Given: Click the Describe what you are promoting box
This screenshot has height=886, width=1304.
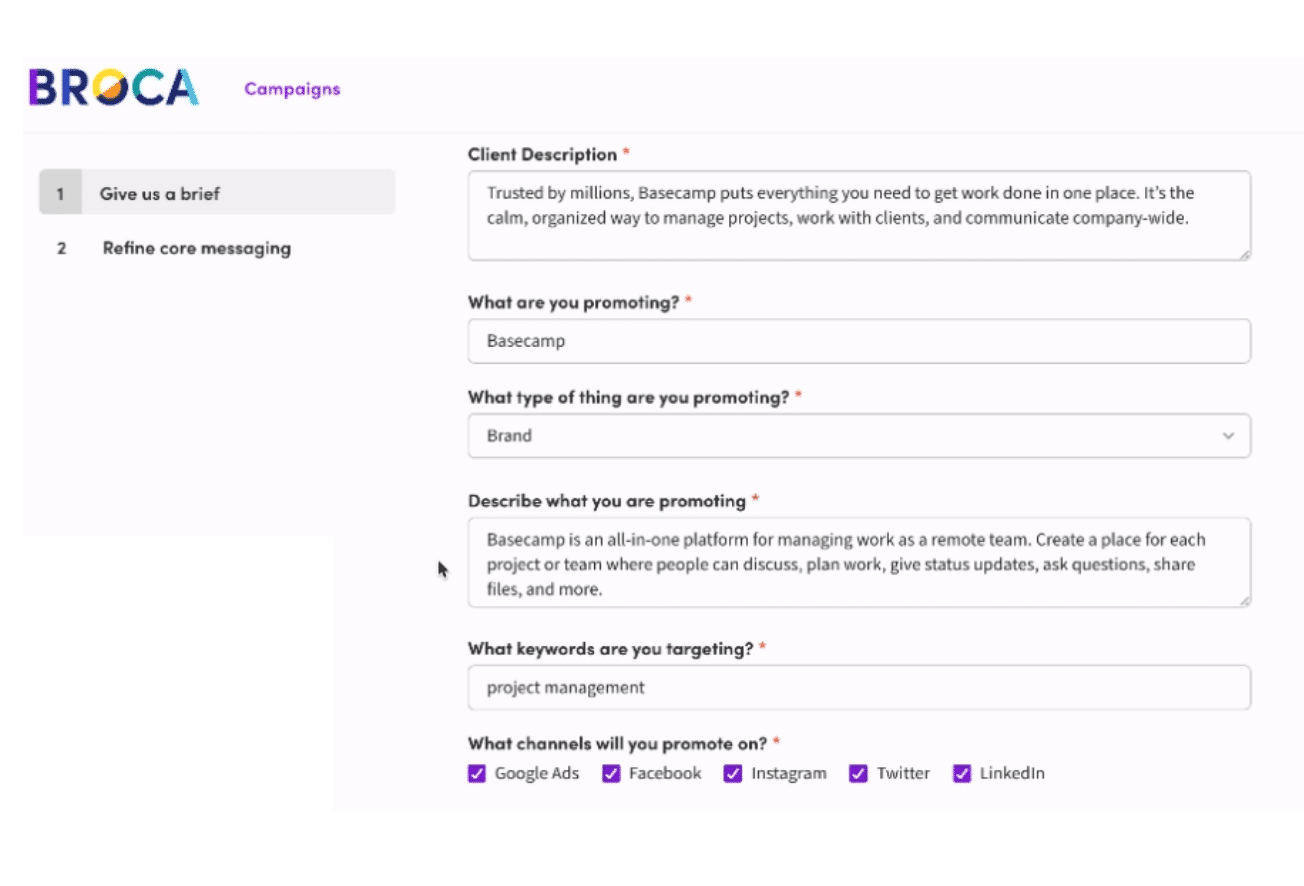Looking at the screenshot, I should pos(858,563).
